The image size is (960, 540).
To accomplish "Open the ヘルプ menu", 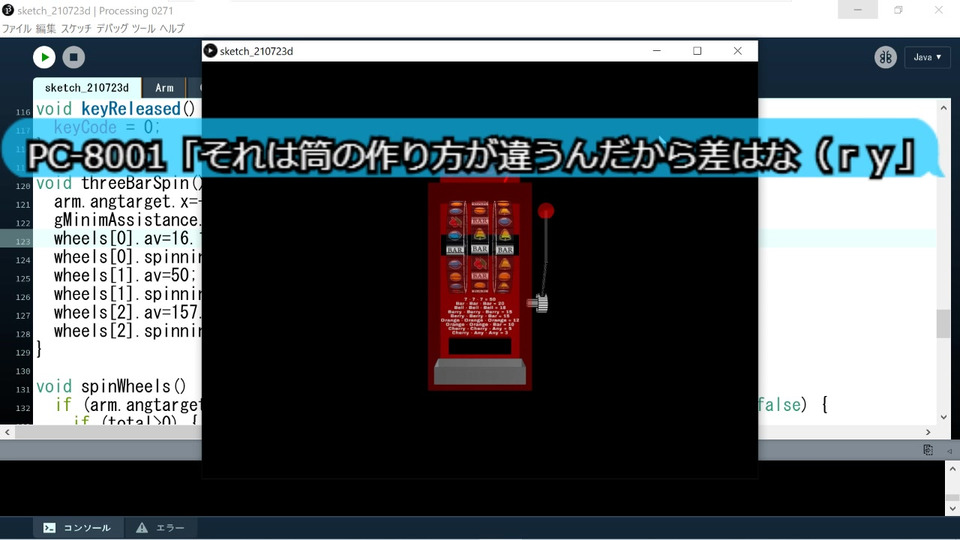I will pyautogui.click(x=172, y=29).
